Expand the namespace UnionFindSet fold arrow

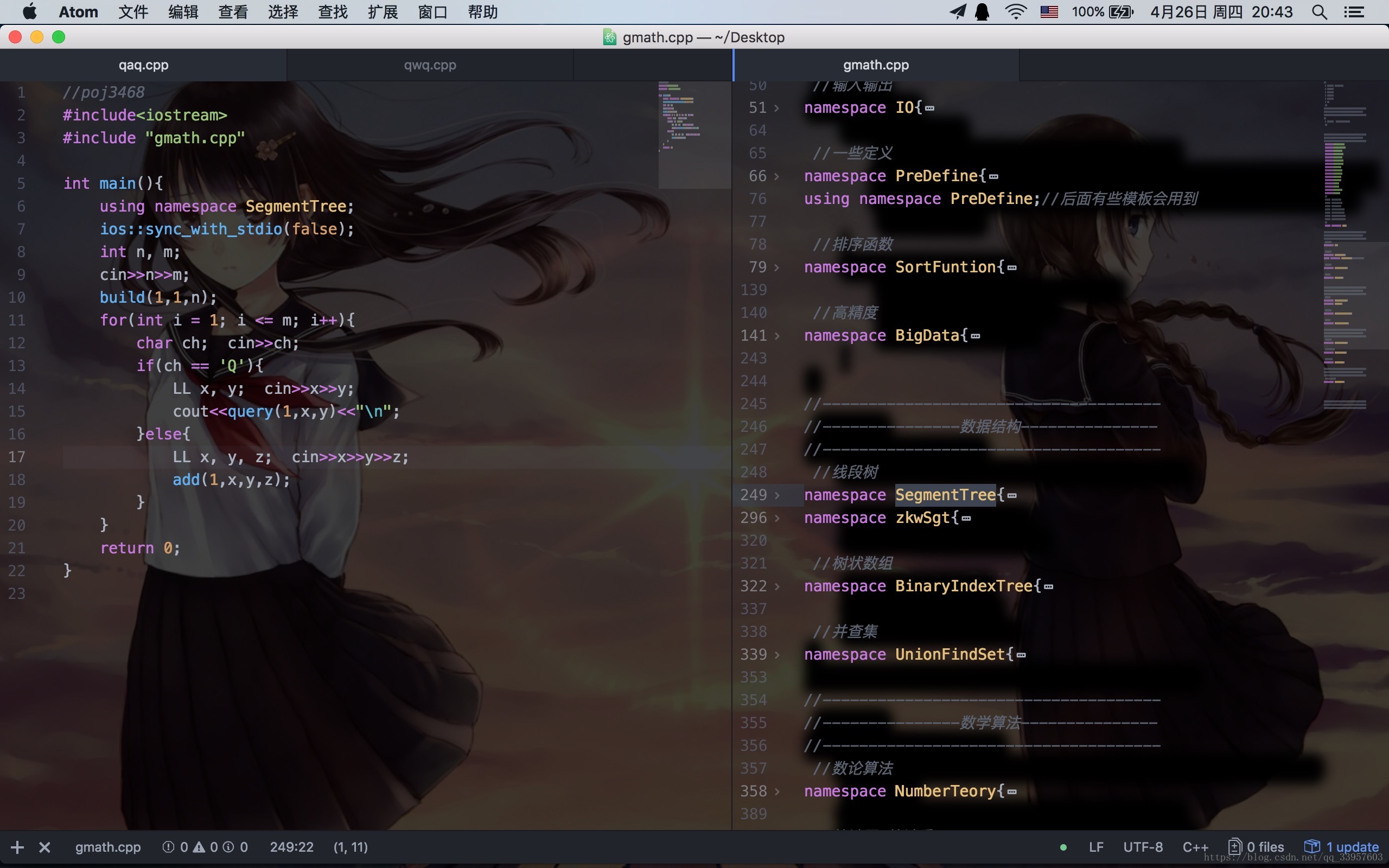point(776,655)
